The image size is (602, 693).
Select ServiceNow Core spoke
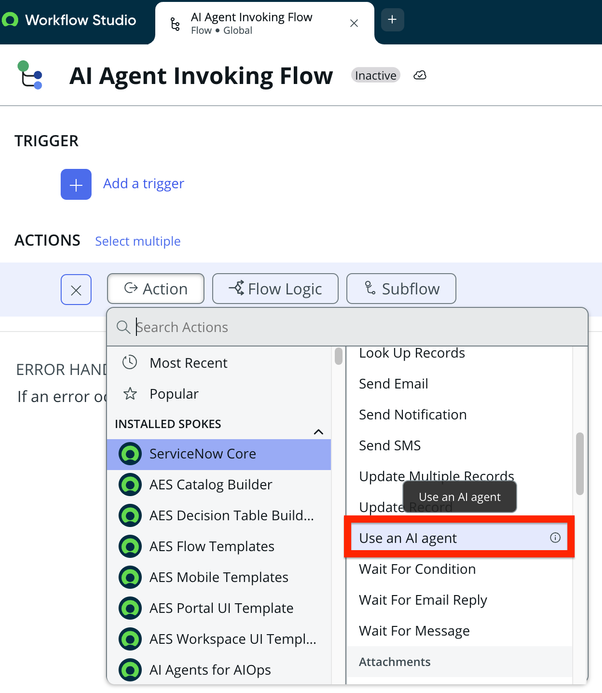(x=219, y=454)
